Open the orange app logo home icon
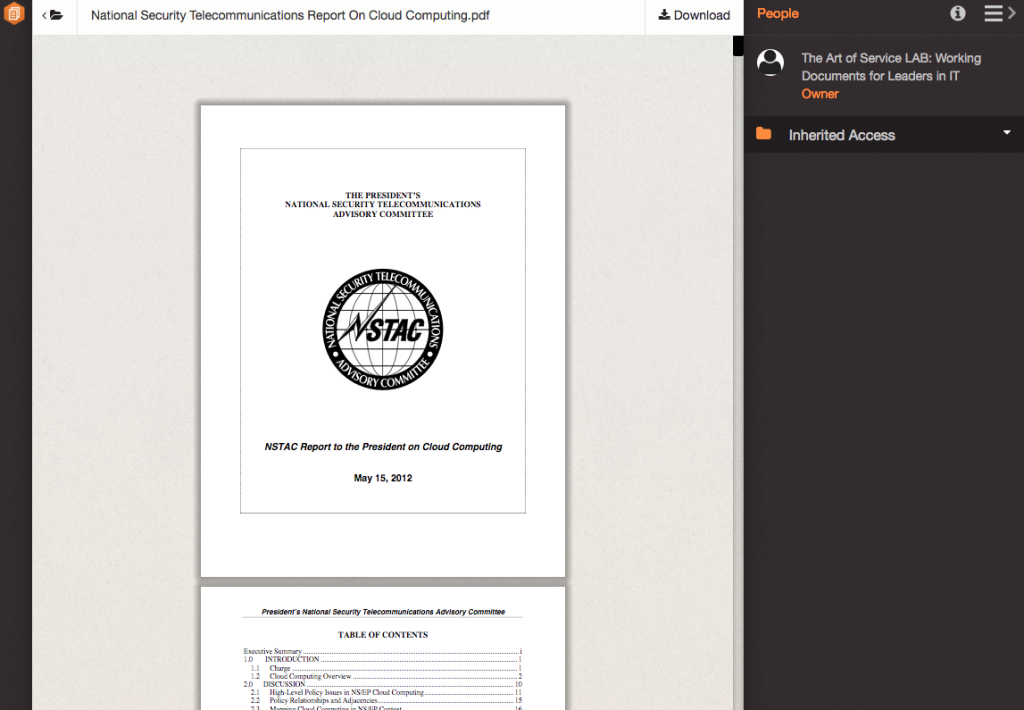 pos(14,13)
